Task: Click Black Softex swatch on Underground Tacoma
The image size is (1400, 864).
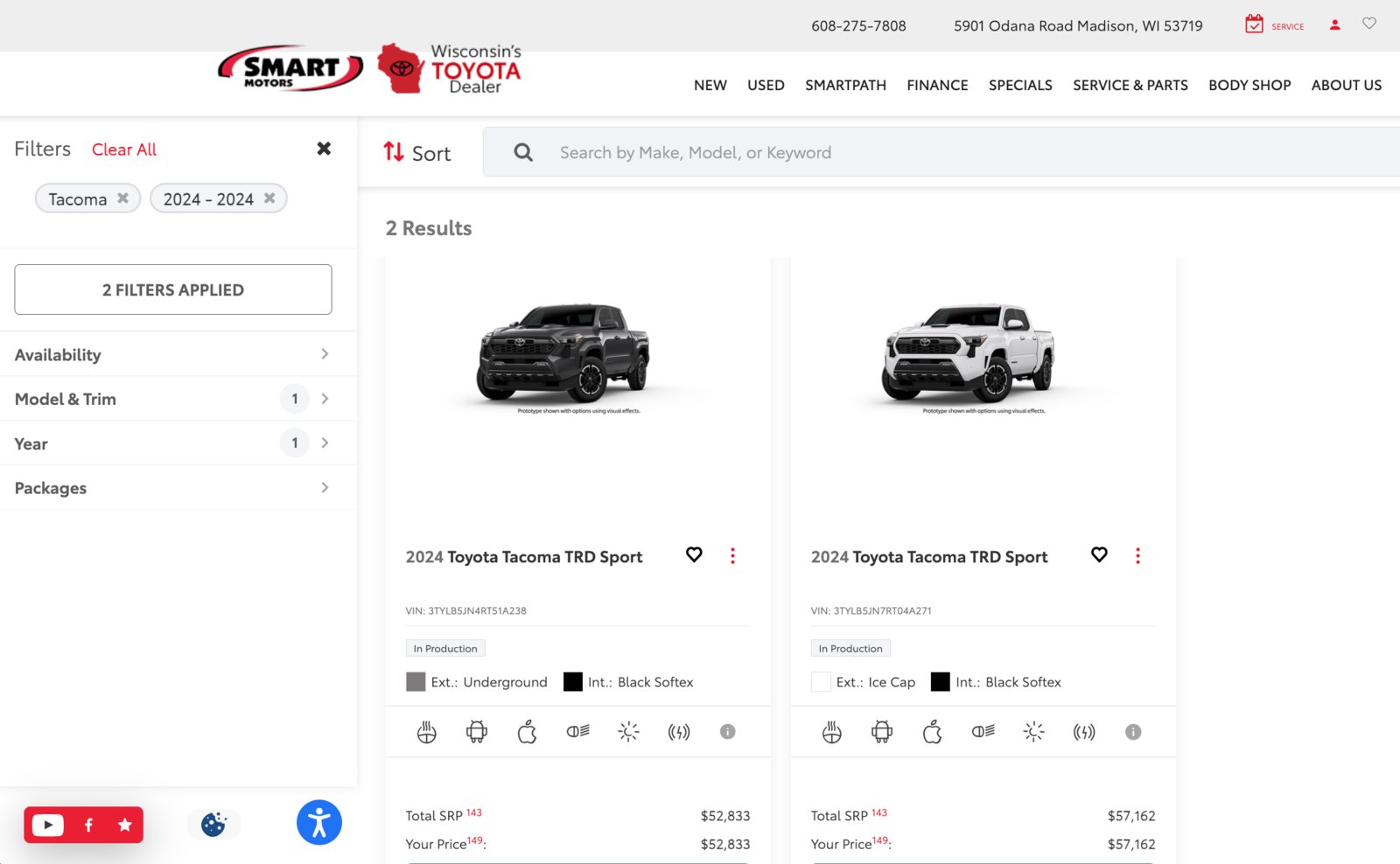Action: click(x=573, y=681)
